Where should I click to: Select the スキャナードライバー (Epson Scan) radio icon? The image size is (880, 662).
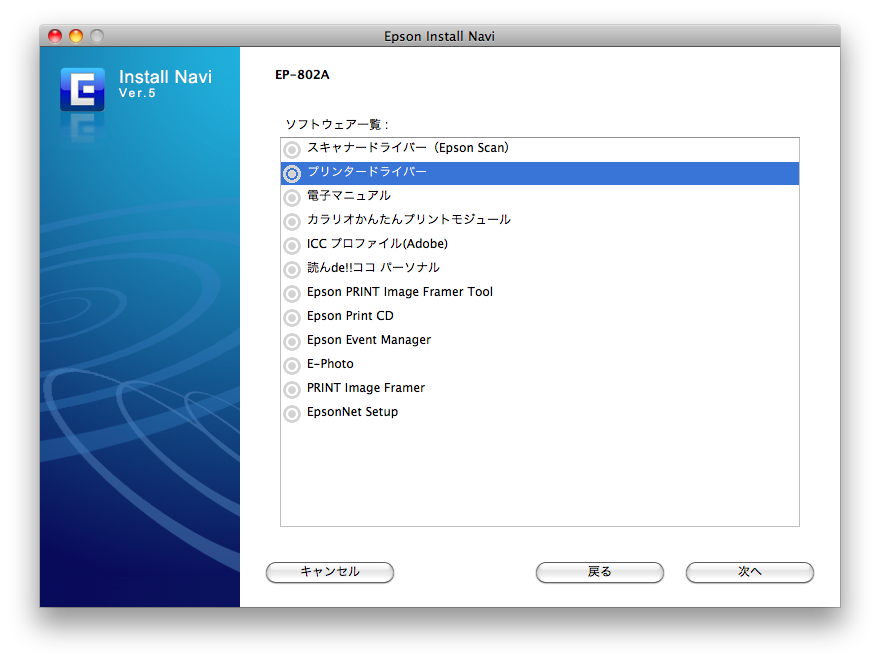(x=292, y=149)
